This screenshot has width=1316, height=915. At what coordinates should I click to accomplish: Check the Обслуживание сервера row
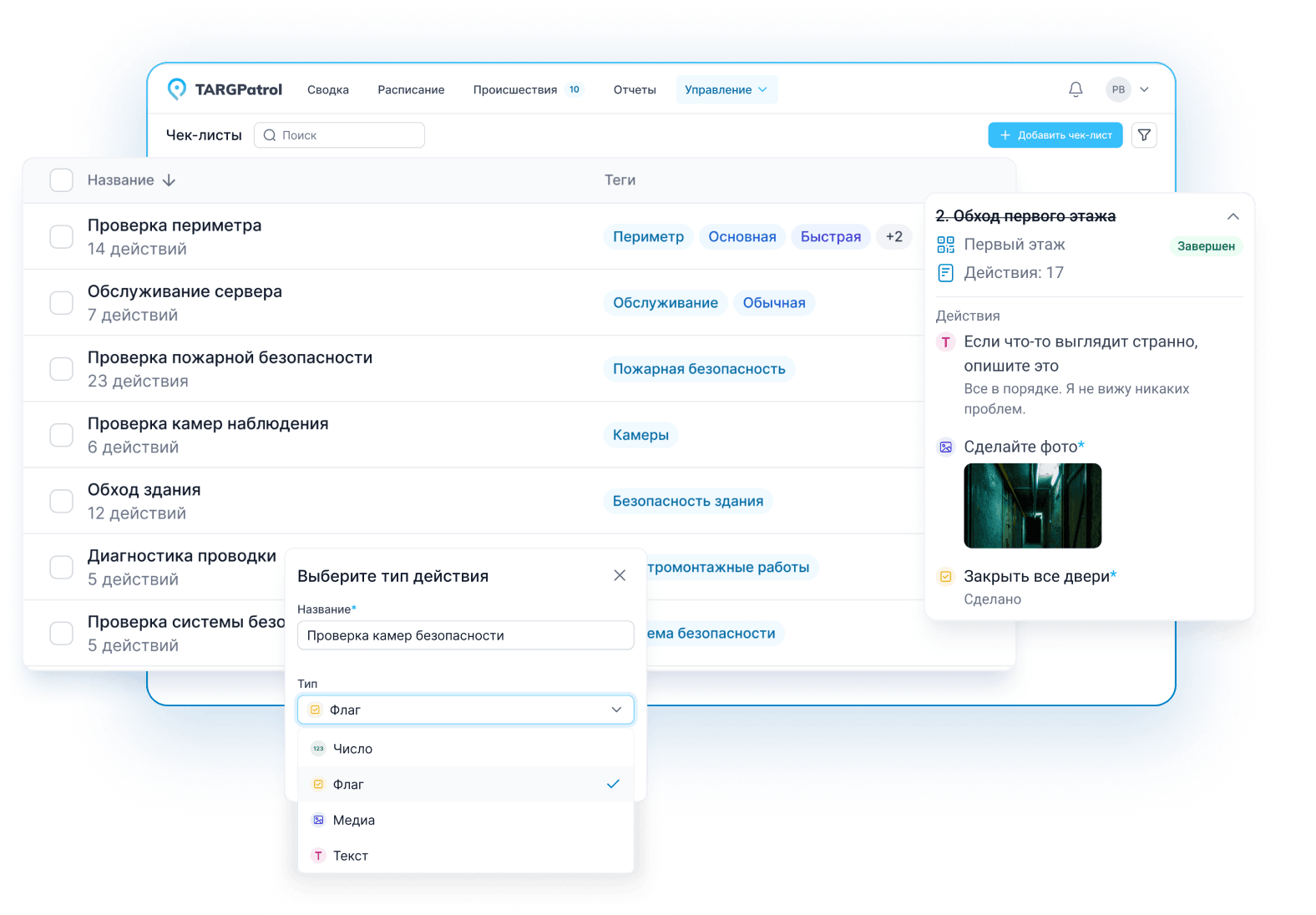pos(61,303)
